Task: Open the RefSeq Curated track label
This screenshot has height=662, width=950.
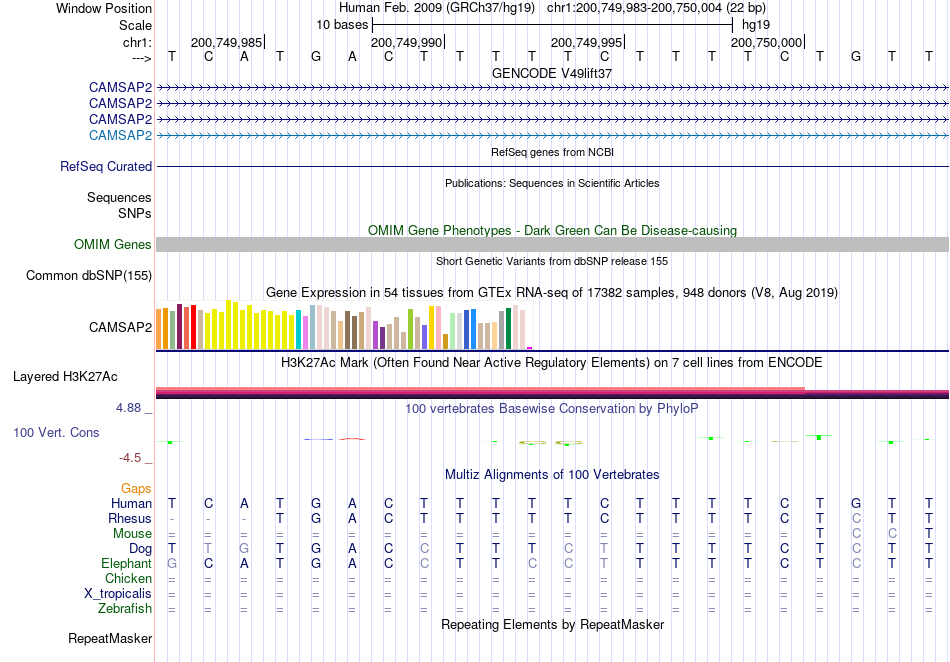Action: tap(105, 166)
